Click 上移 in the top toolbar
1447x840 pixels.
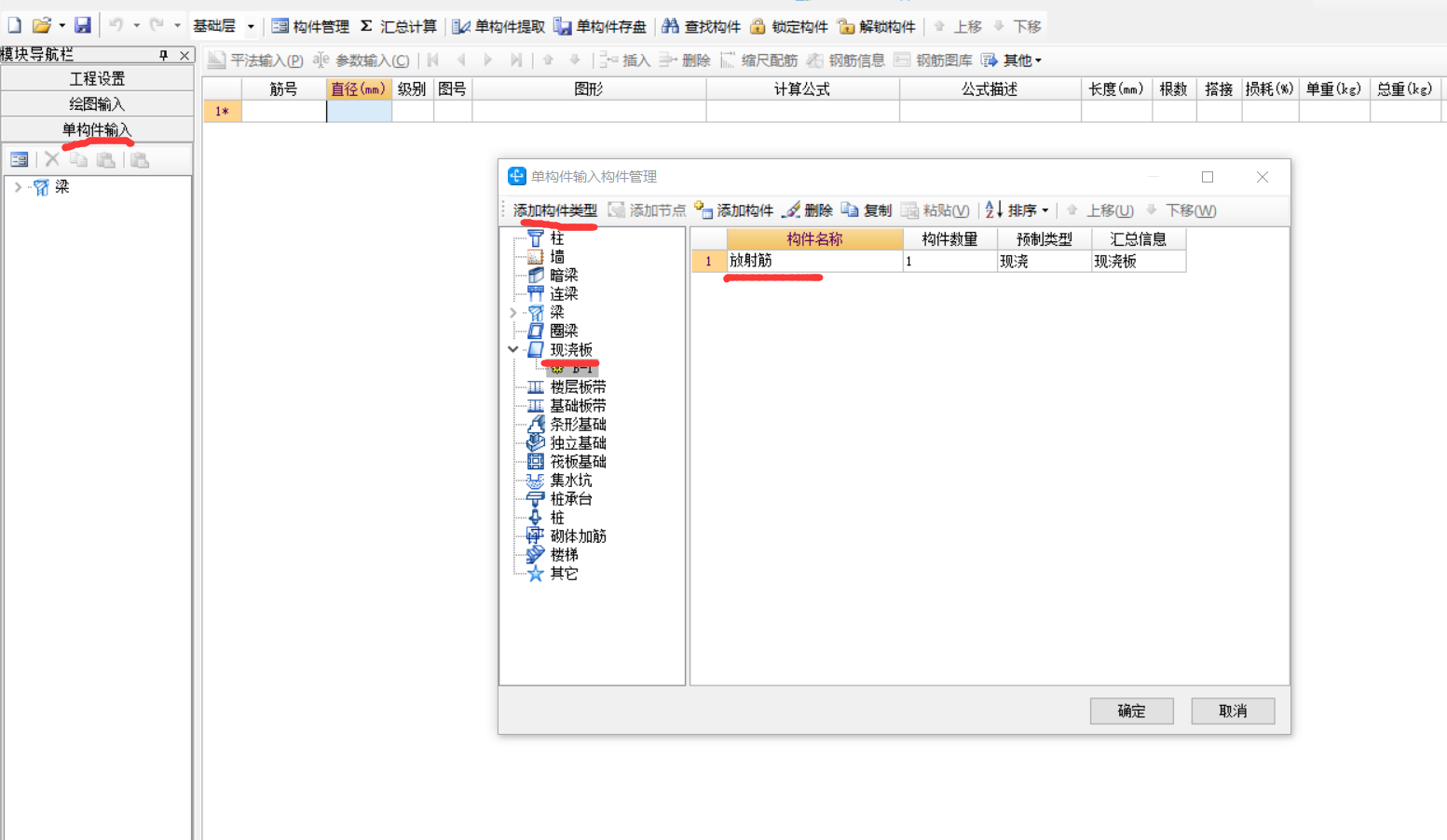[958, 26]
